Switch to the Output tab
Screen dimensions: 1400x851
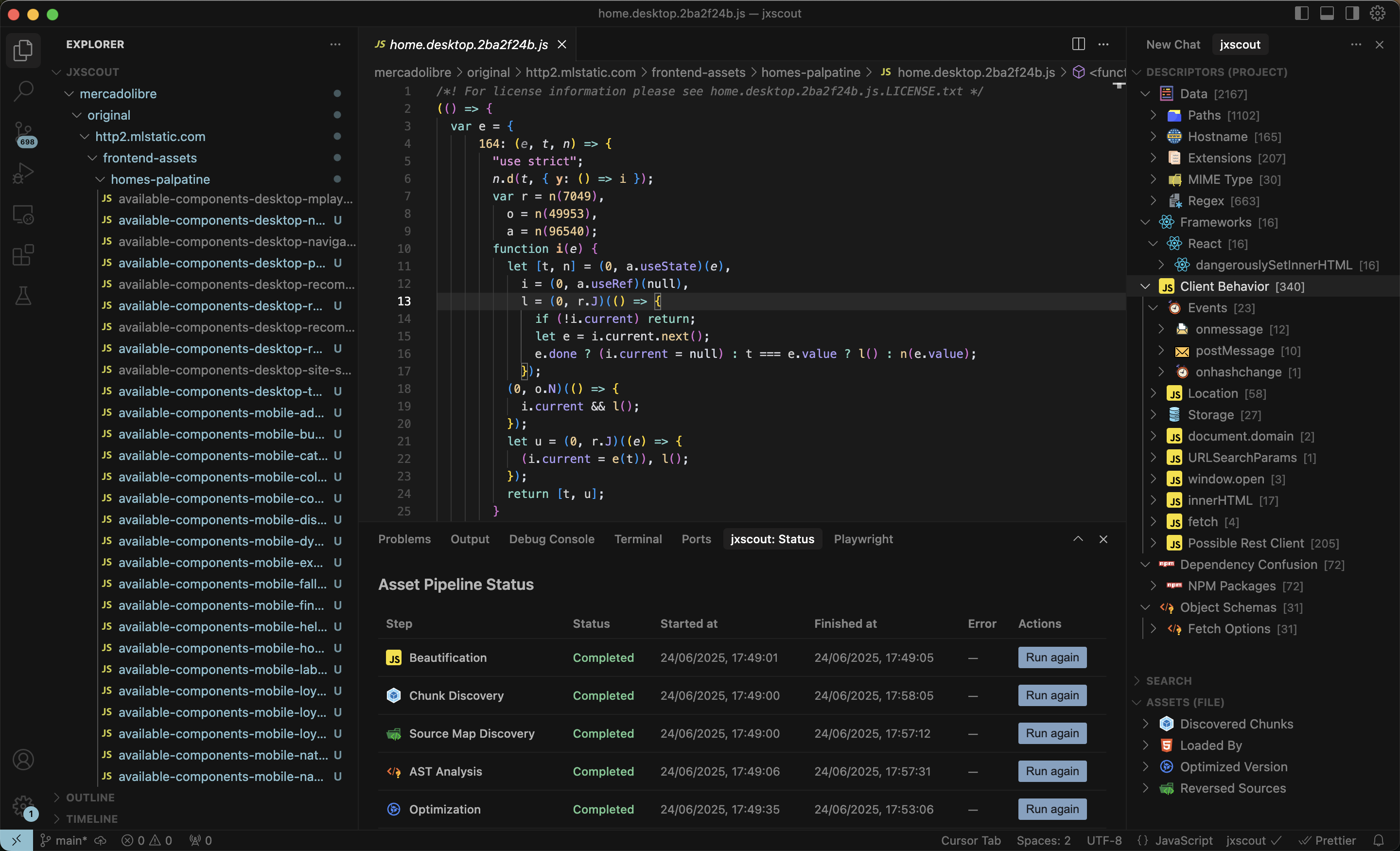coord(470,539)
